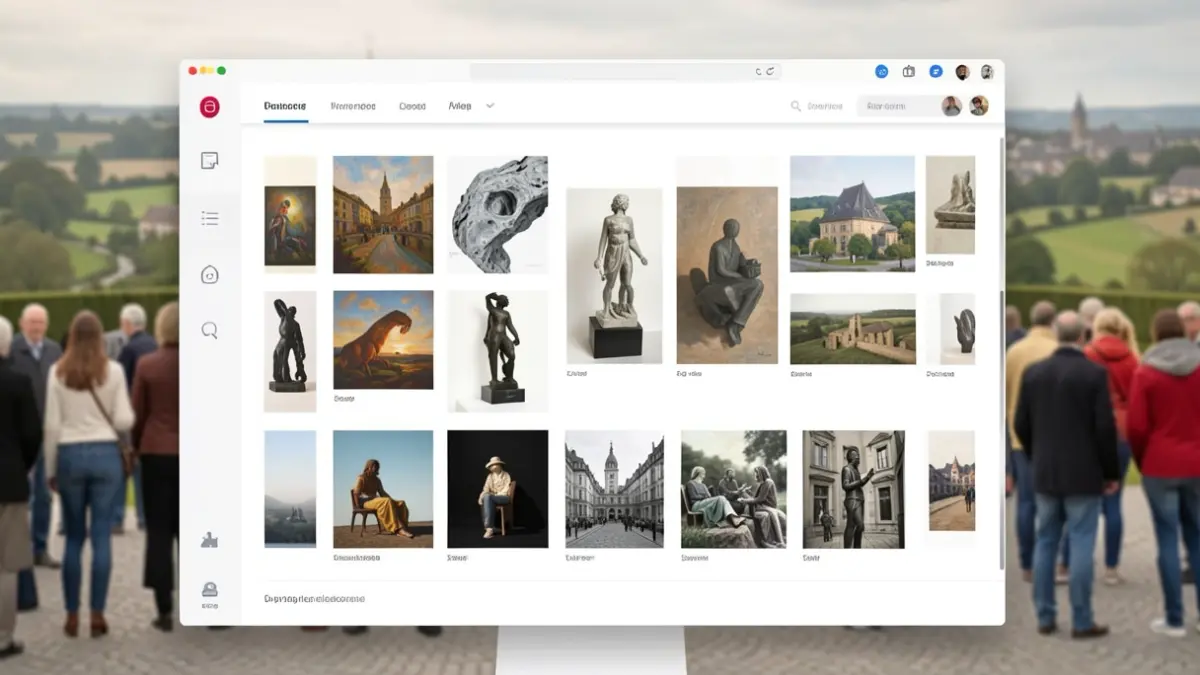Open the cropped pale sculpture thumbnail in the top row

950,205
